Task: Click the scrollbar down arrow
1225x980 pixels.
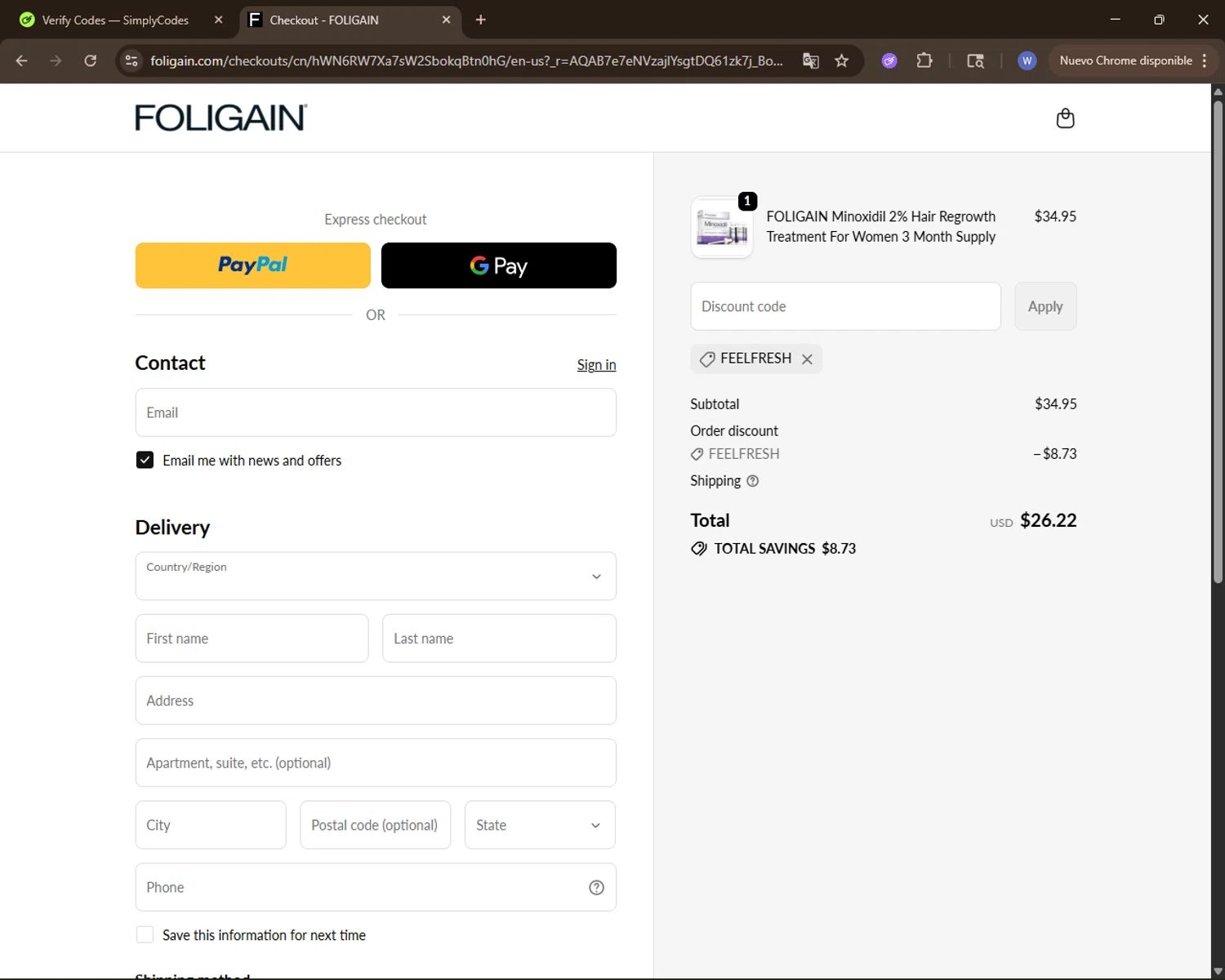Action: (1218, 972)
